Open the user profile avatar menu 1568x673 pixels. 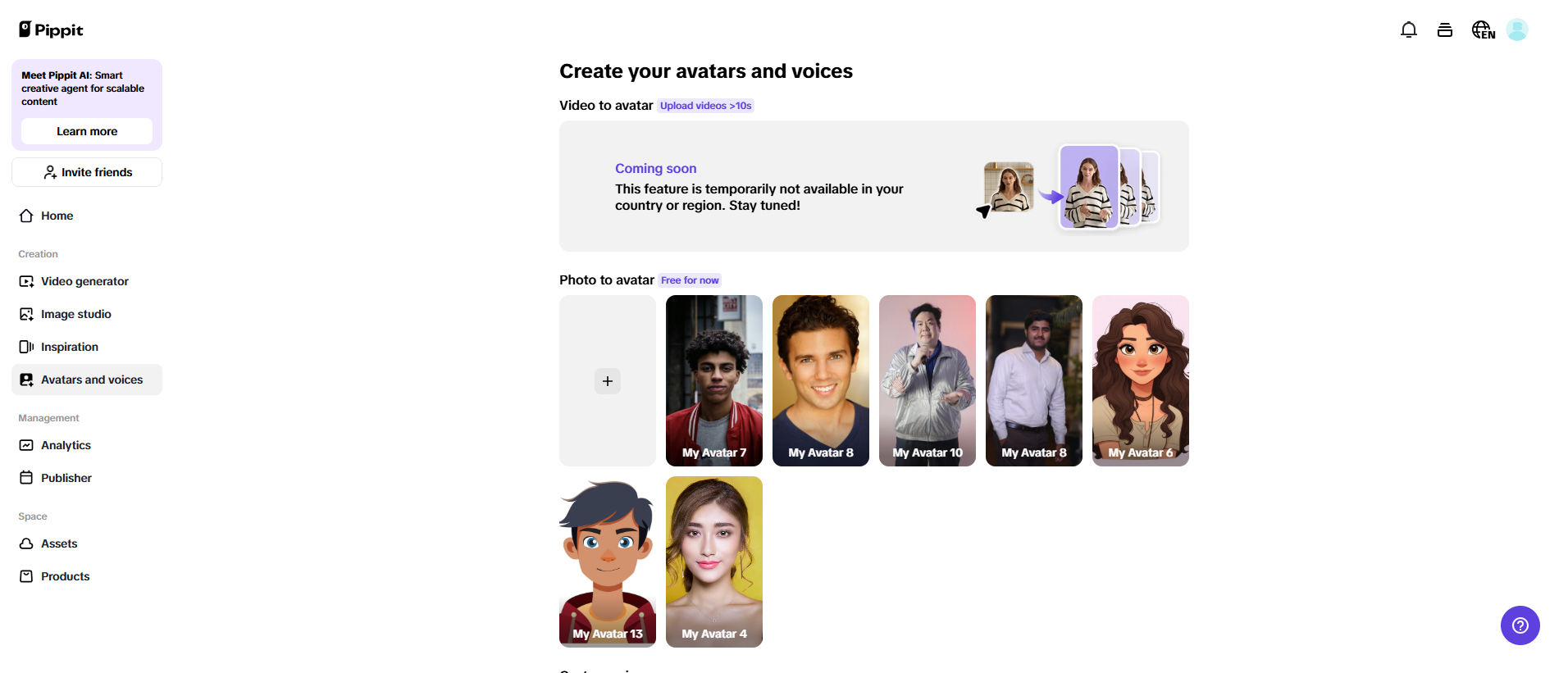point(1516,30)
